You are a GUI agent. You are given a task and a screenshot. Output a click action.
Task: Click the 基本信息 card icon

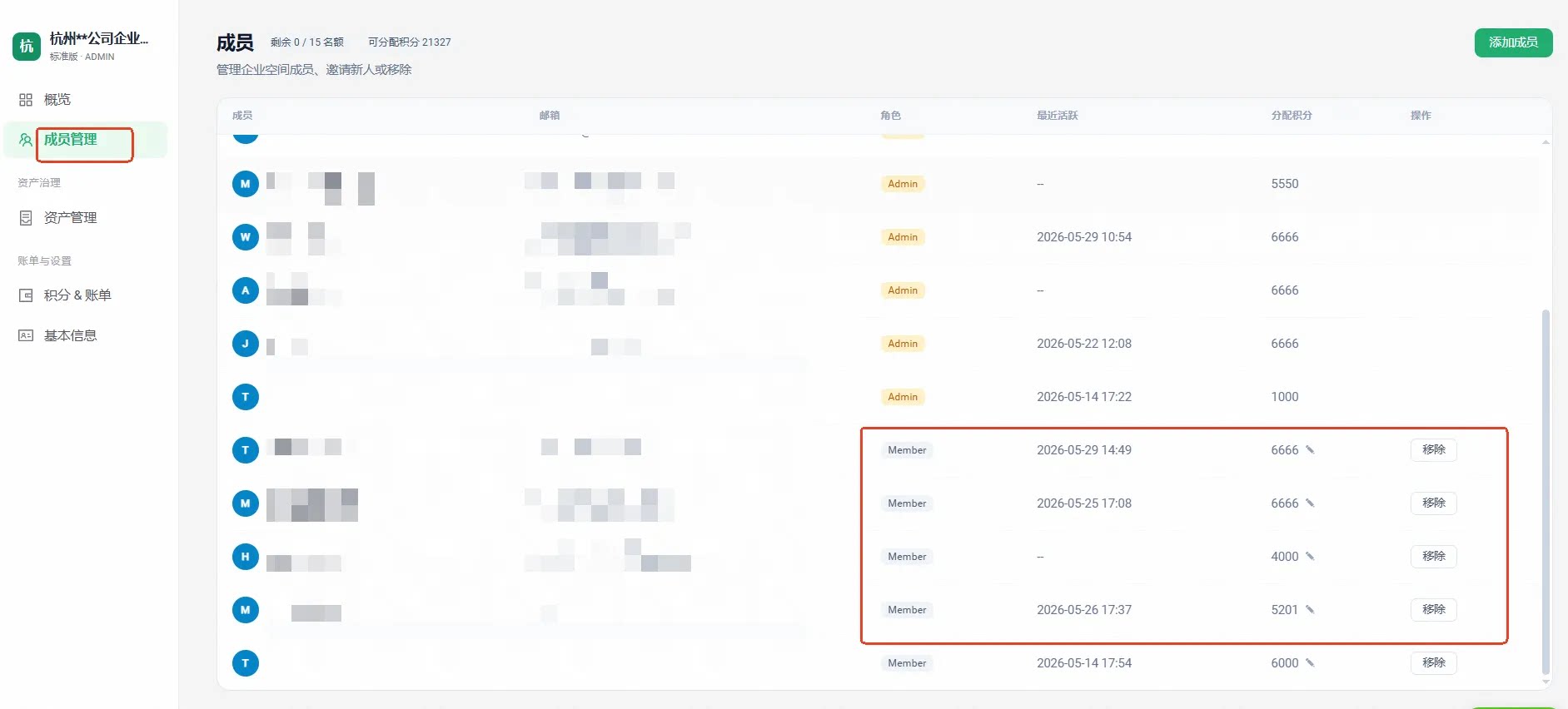[x=26, y=335]
